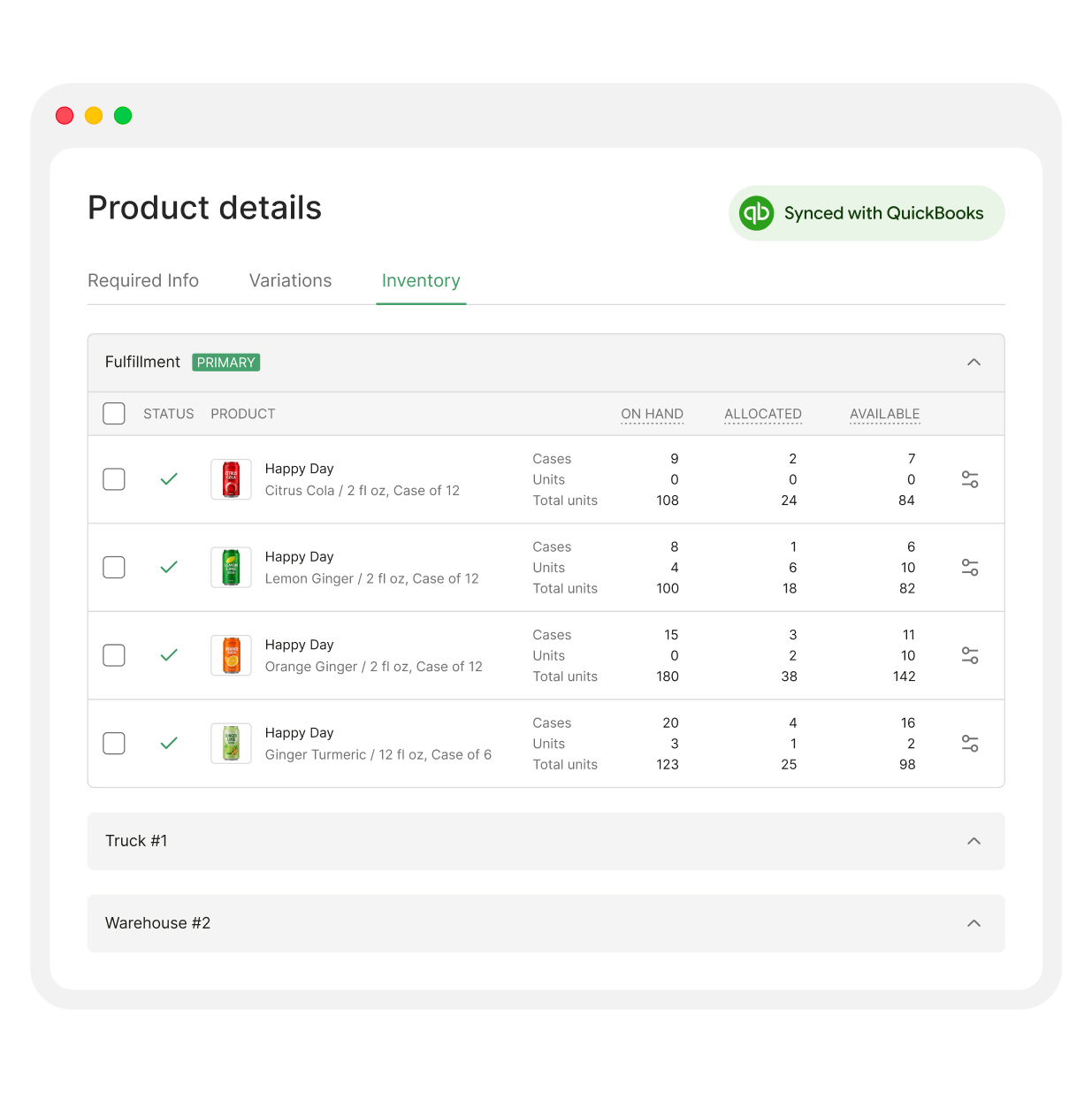Click Ginger Turmeric on-hand total units 123

click(668, 765)
